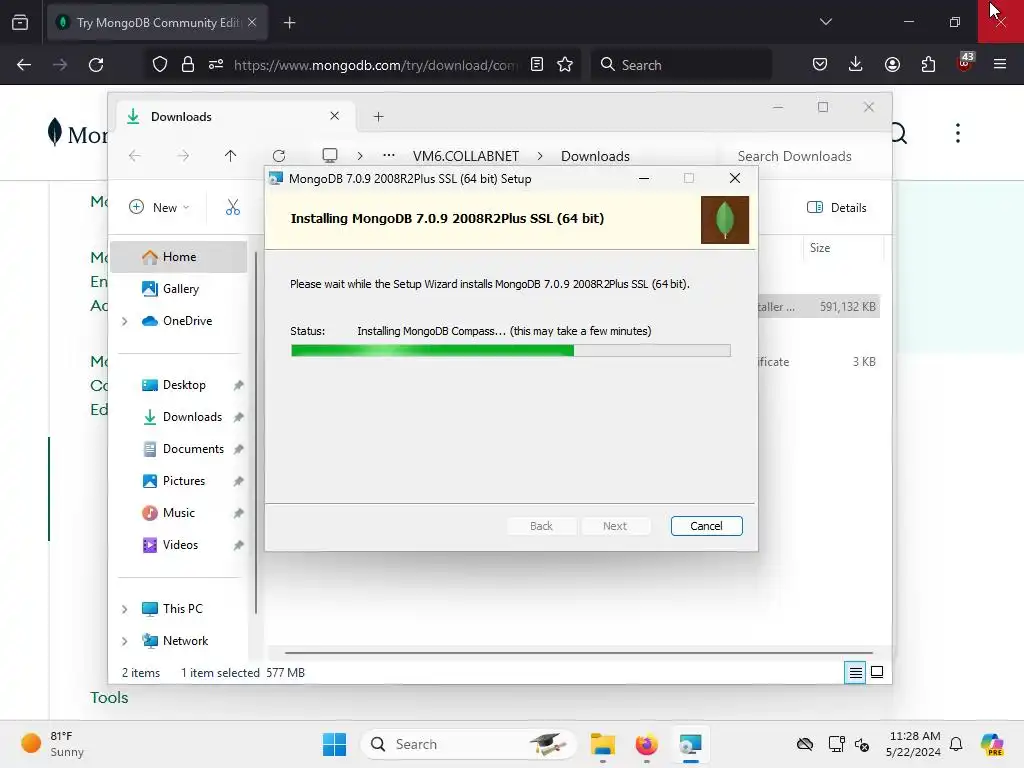Screen dimensions: 1024x768
Task: Sort by the Size column header
Action: pyautogui.click(x=820, y=248)
